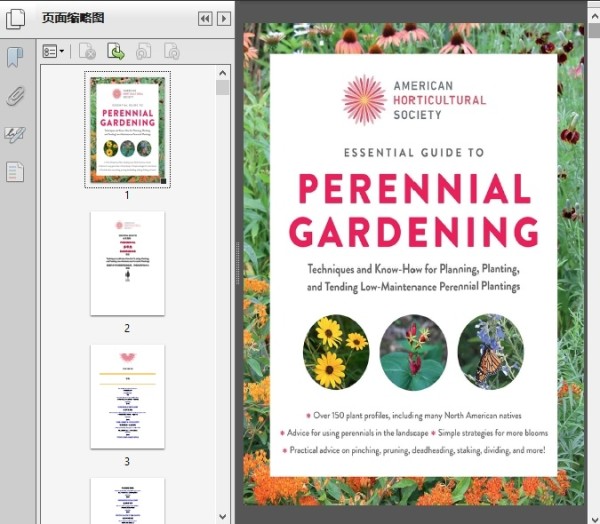The width and height of the screenshot is (600, 524).
Task: Click the thumbnail panel scrollbar thumb
Action: [223, 87]
